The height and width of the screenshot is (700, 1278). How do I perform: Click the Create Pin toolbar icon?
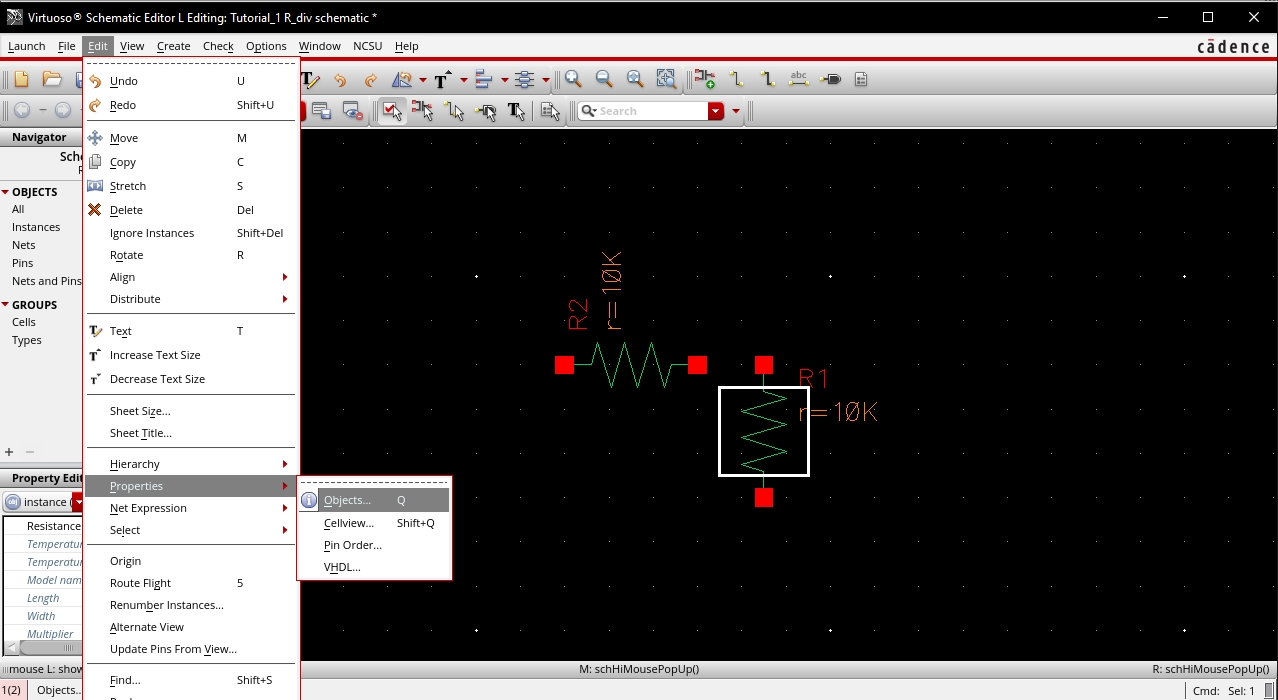coord(830,80)
